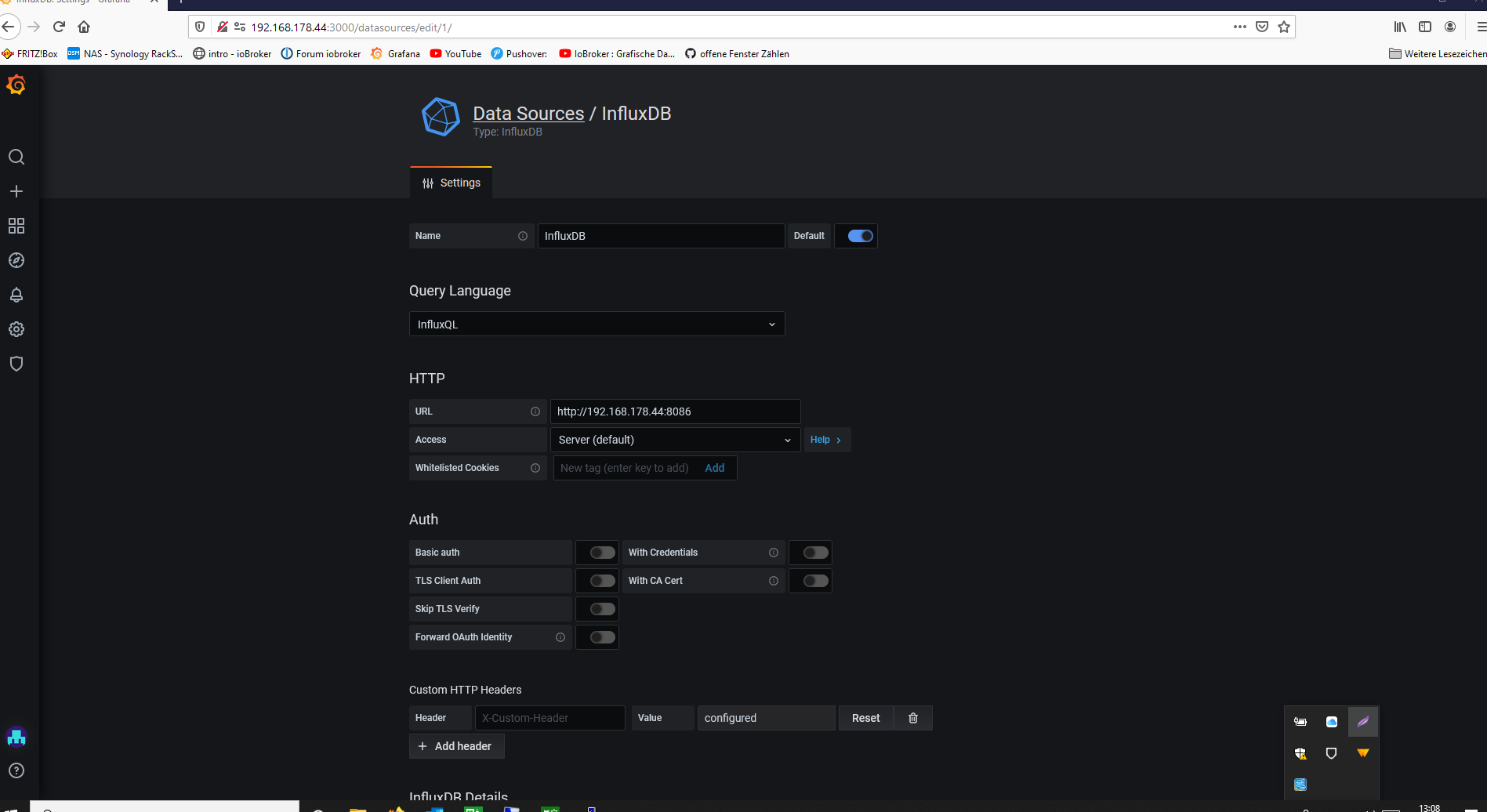Open the NAS - Synology RackS... bookmark
Viewport: 1487px width, 812px height.
pos(125,53)
